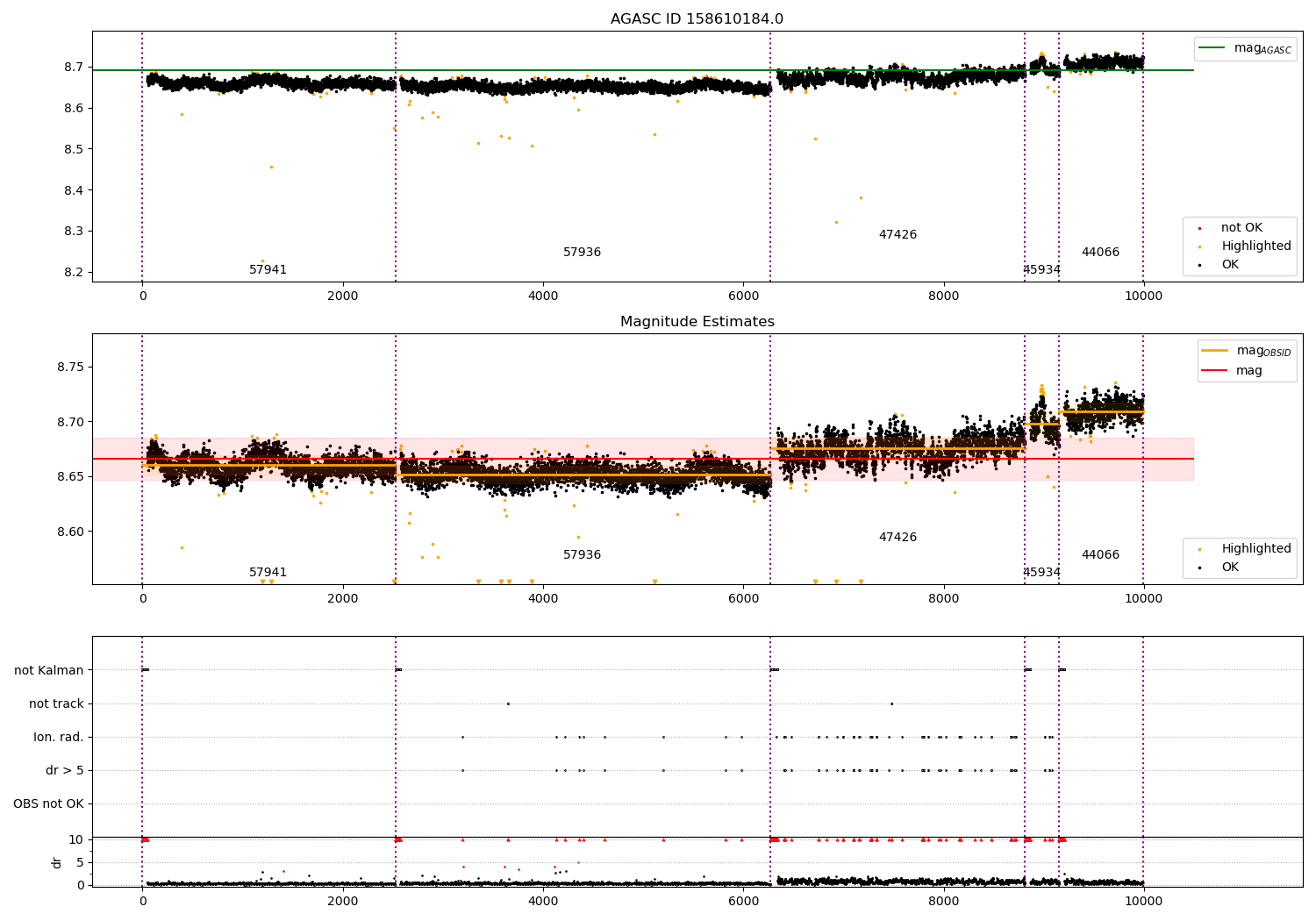Click the "AGASC ID 158610184.0" plot title
This screenshot has height=921, width=1316.
pyautogui.click(x=697, y=19)
